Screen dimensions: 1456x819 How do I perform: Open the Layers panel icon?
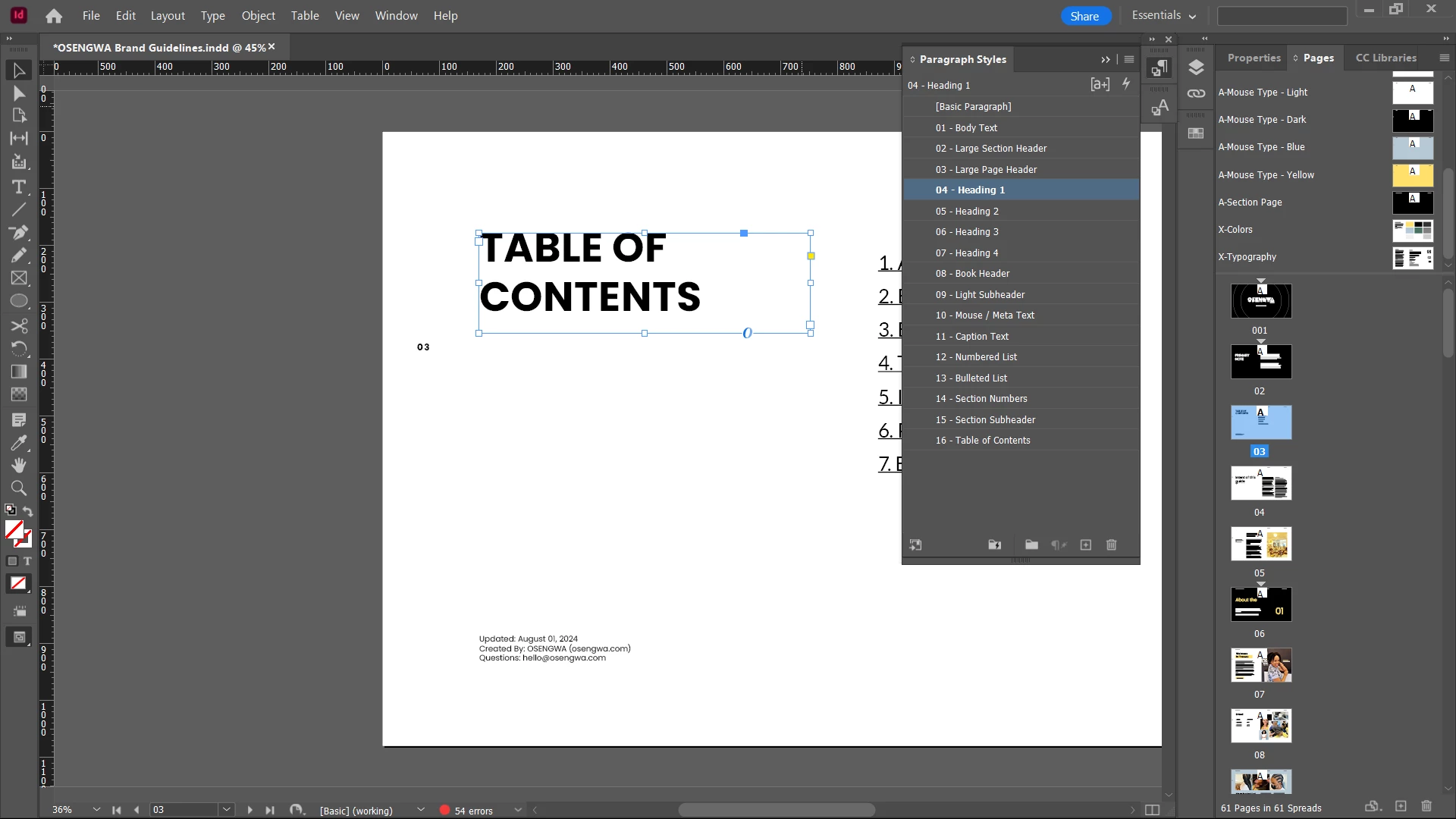pos(1196,67)
